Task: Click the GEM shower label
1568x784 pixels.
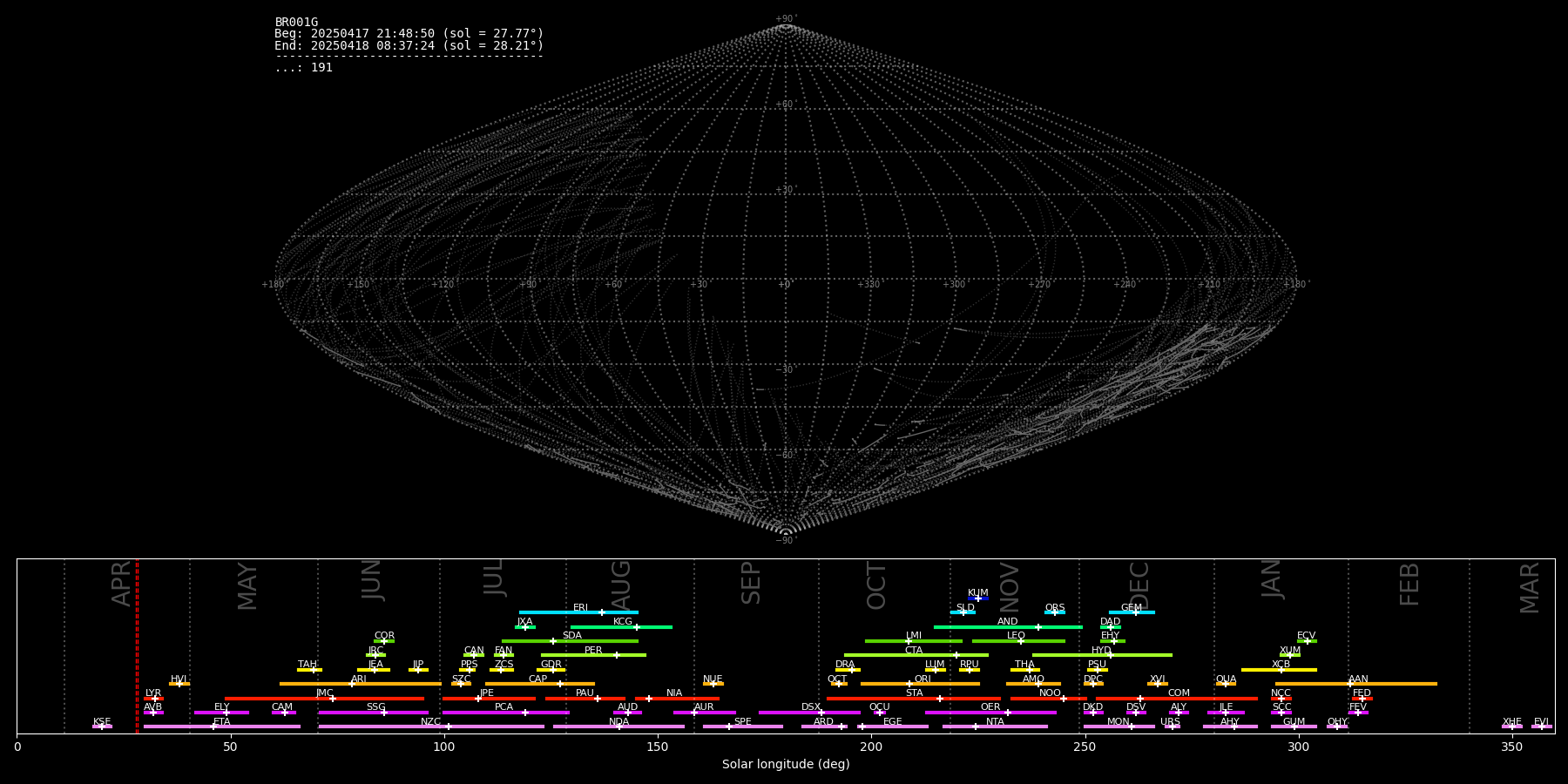Action: [x=1132, y=608]
